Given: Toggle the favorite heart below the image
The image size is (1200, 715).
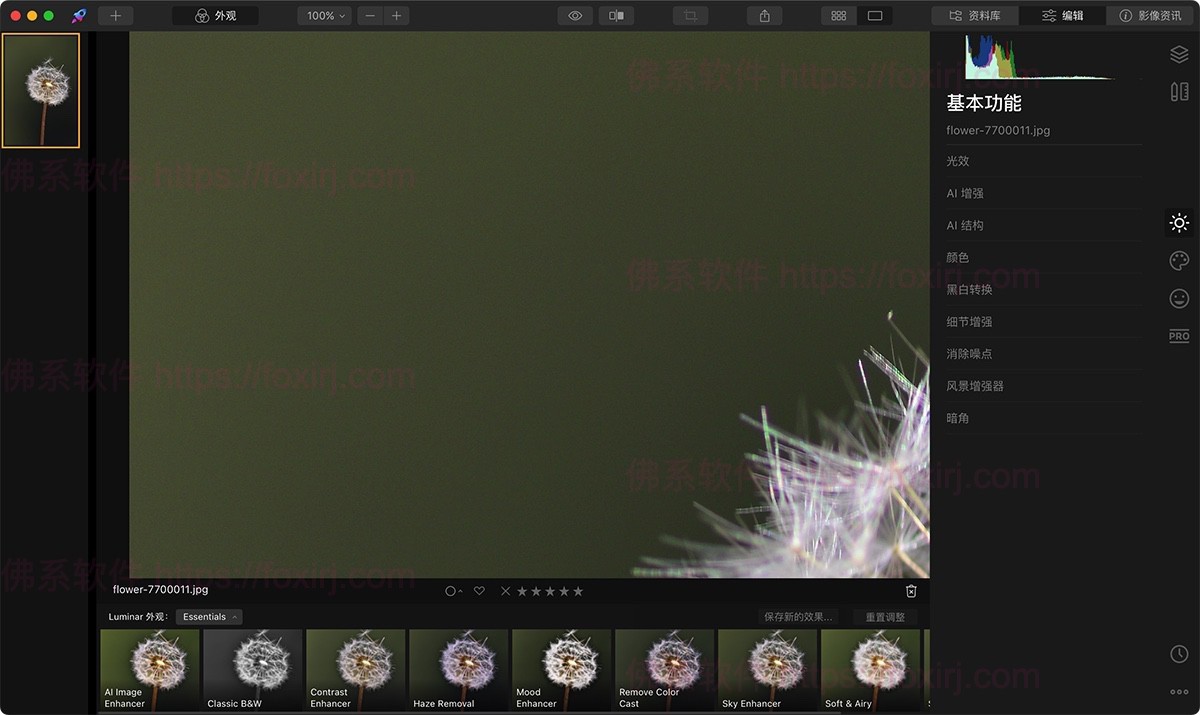Looking at the screenshot, I should point(479,591).
